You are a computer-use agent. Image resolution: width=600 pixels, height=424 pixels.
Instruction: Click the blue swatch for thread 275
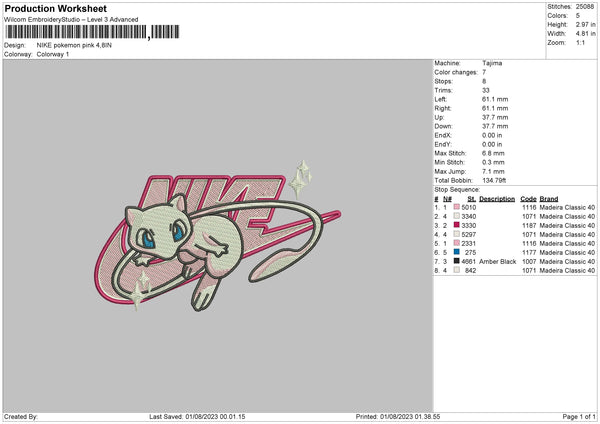(x=457, y=252)
